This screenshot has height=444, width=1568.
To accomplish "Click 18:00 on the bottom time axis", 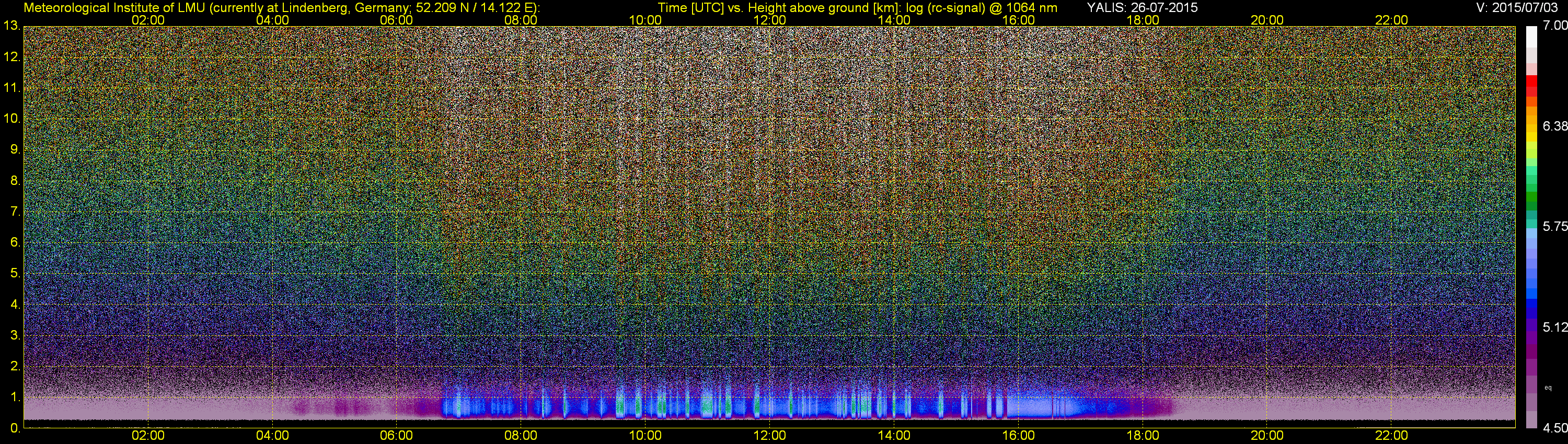I will pyautogui.click(x=1143, y=436).
